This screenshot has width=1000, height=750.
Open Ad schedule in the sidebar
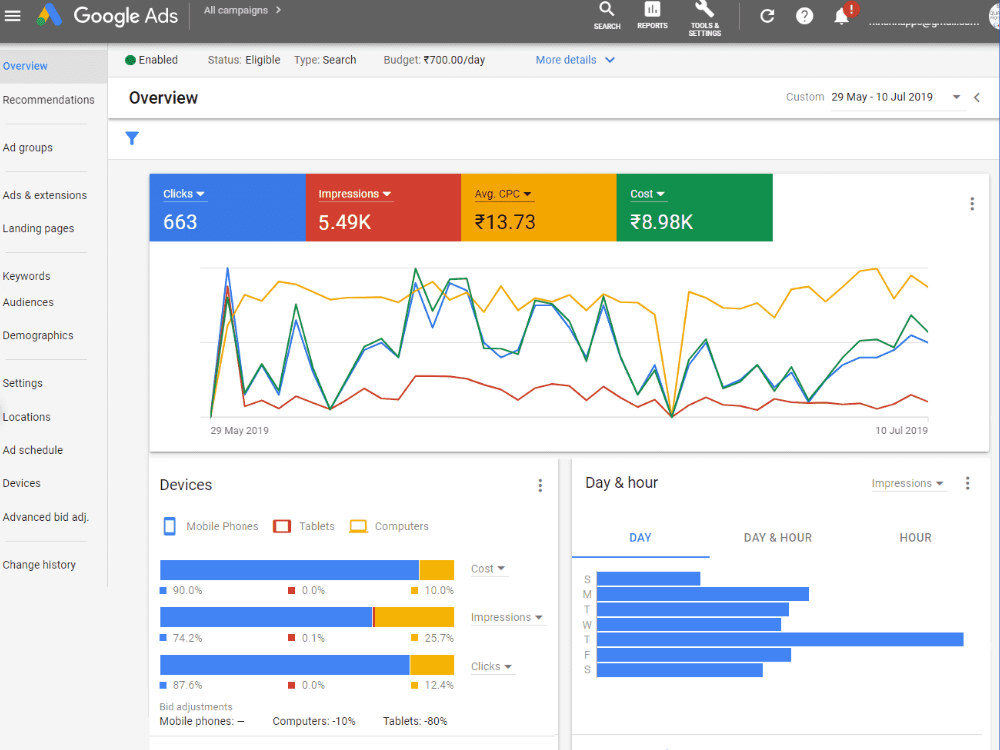point(33,450)
